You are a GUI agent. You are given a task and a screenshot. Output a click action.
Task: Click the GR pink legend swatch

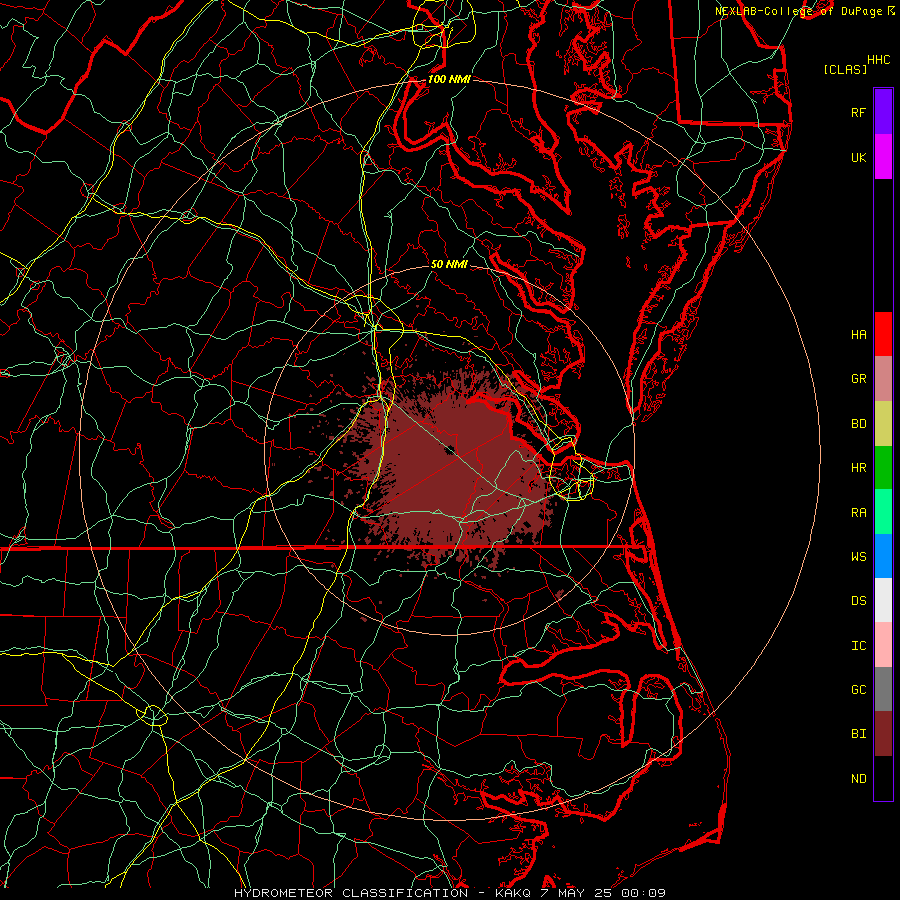click(883, 379)
